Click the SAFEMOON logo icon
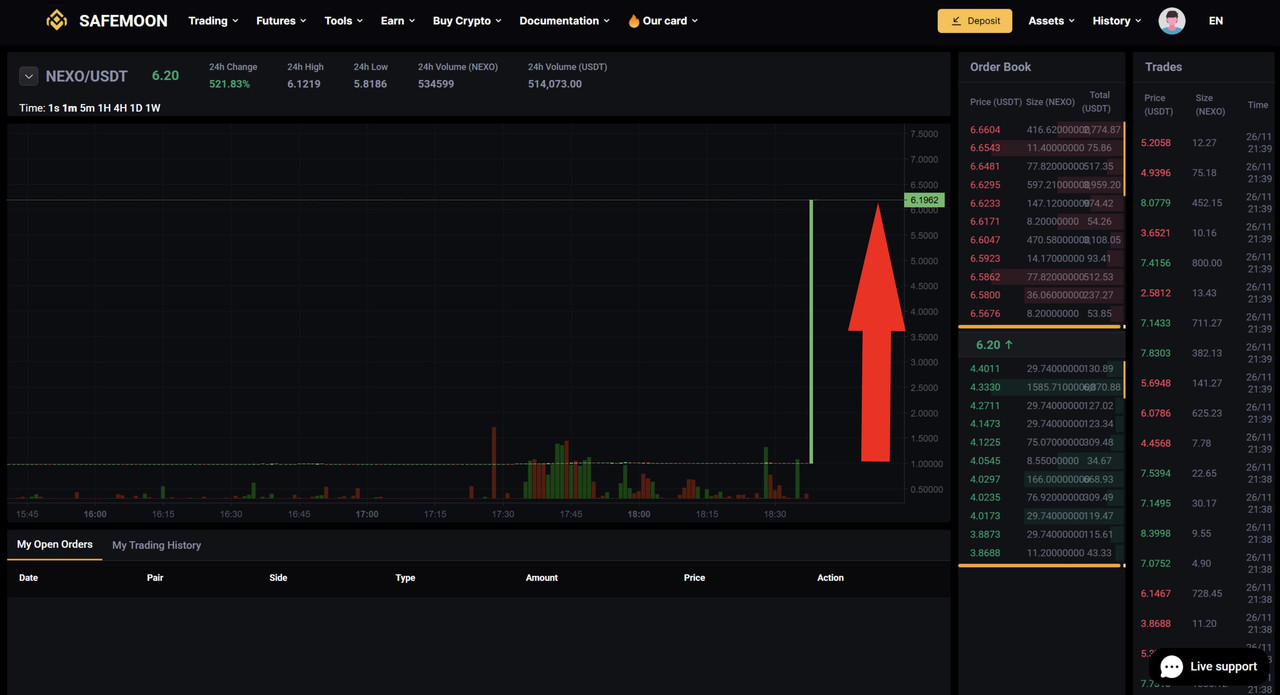 click(57, 20)
